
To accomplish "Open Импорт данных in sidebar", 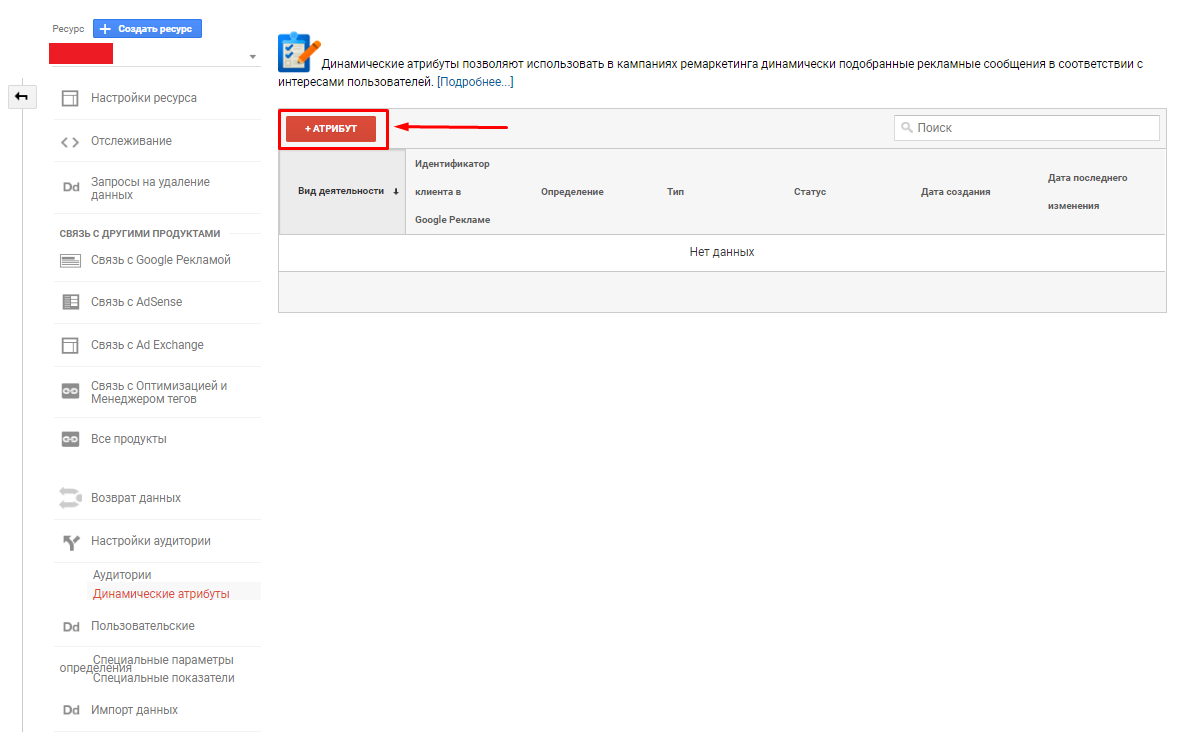I will (x=134, y=710).
